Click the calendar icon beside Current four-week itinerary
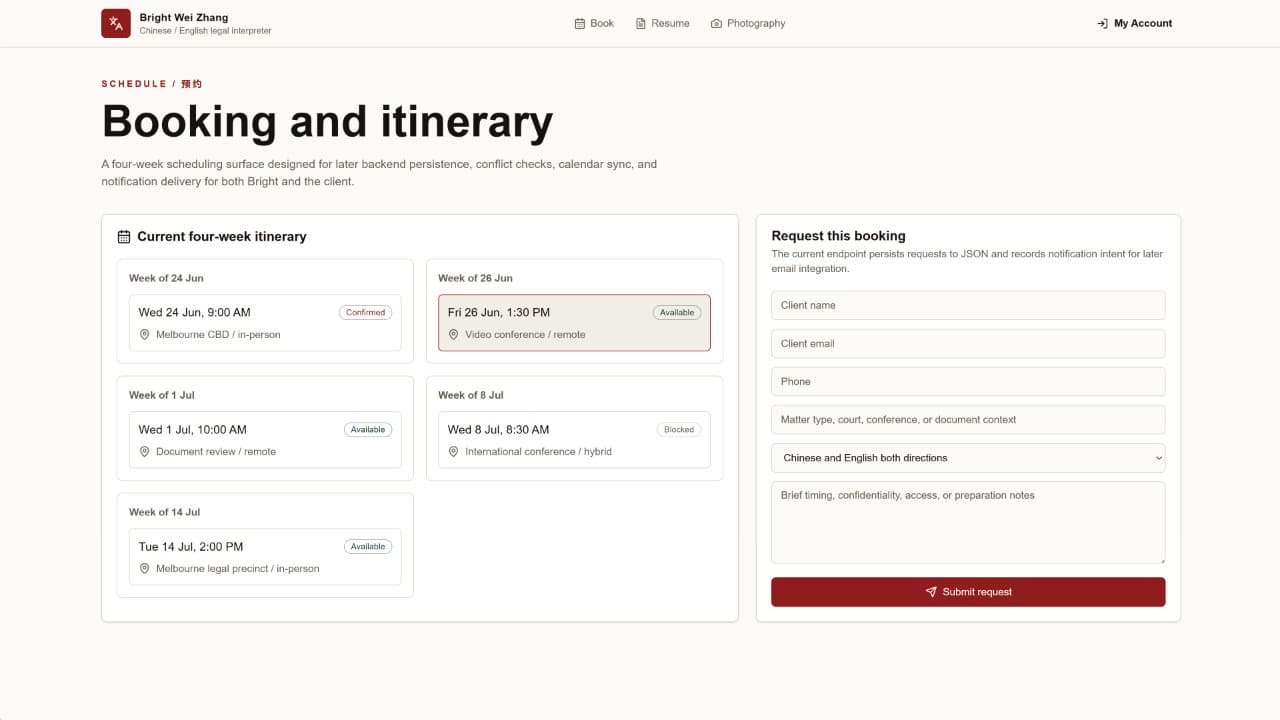Screen dimensions: 1280x720 (x=124, y=237)
